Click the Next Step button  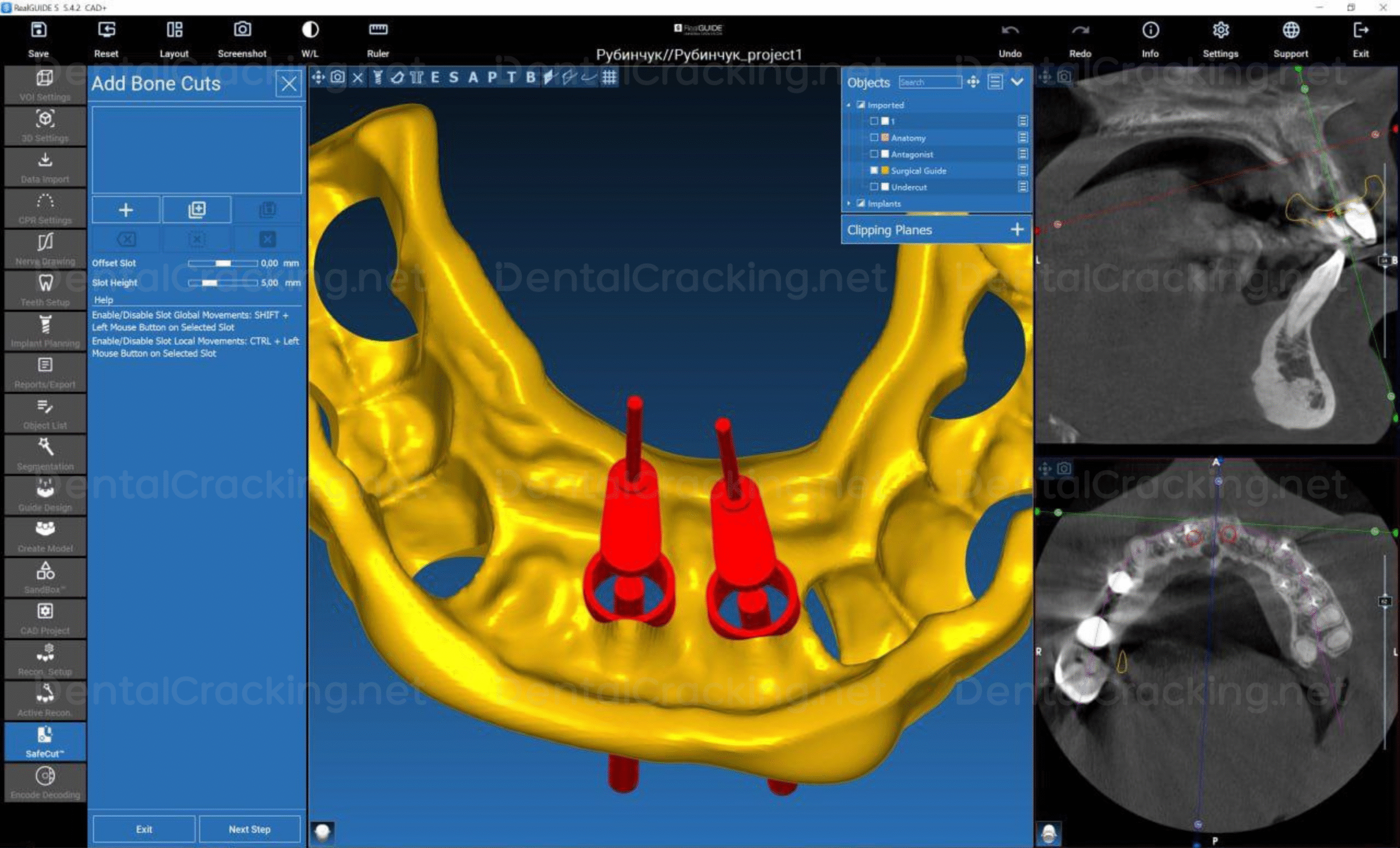pyautogui.click(x=249, y=829)
